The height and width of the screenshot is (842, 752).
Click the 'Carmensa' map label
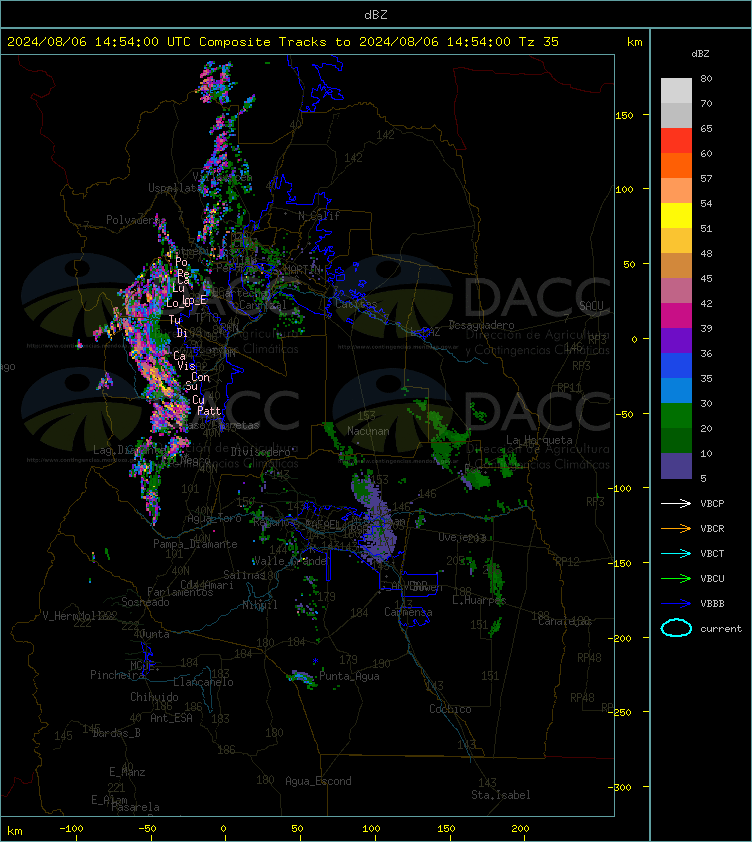[408, 612]
